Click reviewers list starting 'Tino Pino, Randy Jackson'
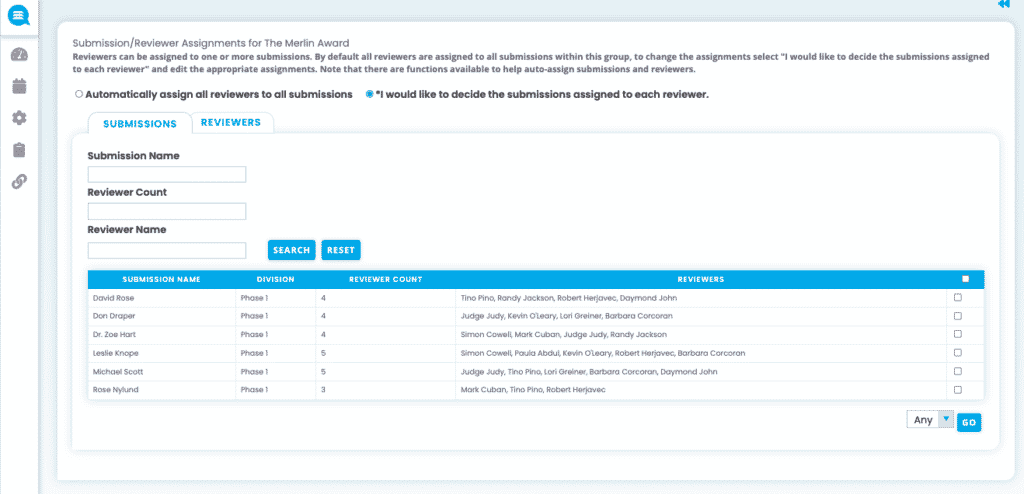The image size is (1024, 494). coord(569,298)
